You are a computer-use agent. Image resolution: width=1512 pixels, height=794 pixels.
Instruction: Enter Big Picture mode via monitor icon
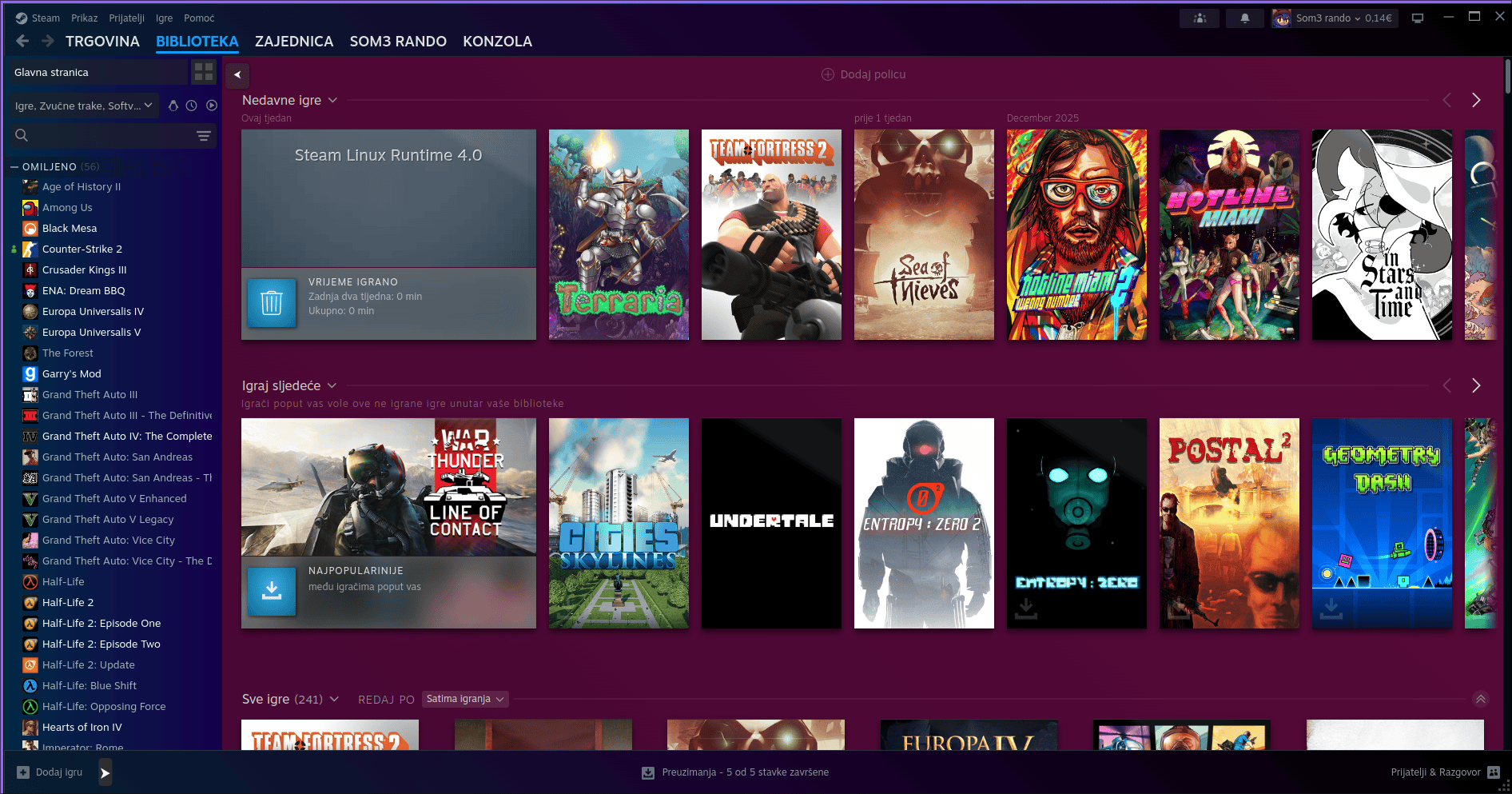point(1418,18)
